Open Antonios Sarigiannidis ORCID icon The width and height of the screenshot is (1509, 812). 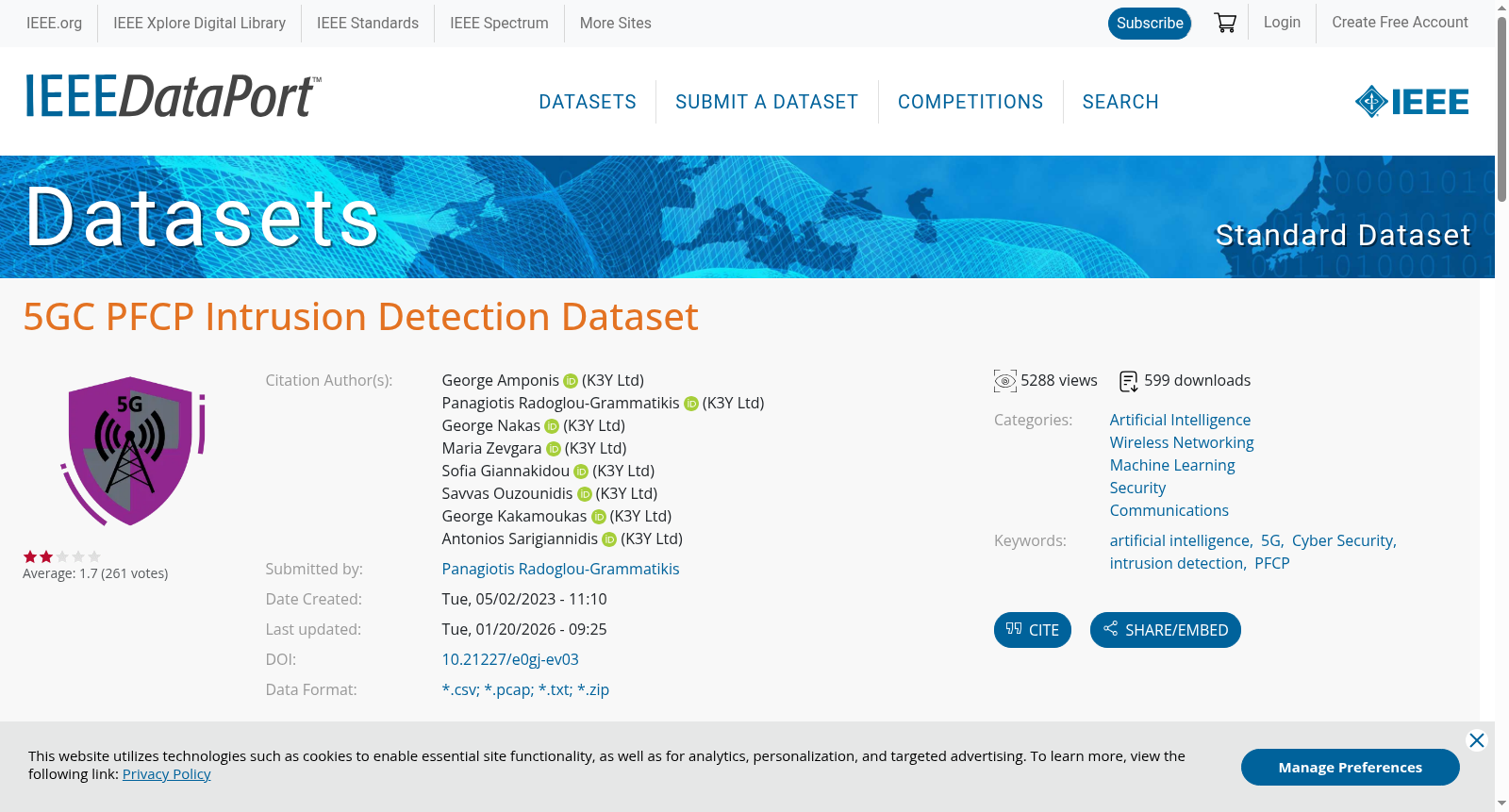click(609, 539)
